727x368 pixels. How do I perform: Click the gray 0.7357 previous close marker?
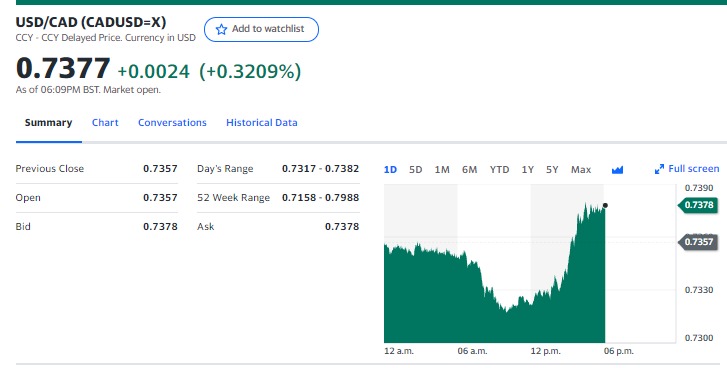[698, 242]
